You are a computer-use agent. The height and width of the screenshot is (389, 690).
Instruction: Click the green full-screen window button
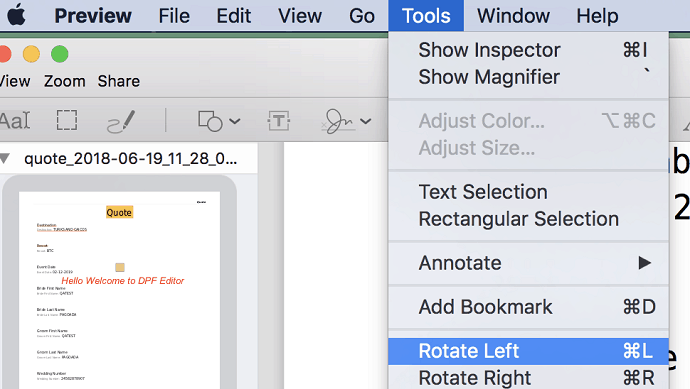tap(60, 54)
